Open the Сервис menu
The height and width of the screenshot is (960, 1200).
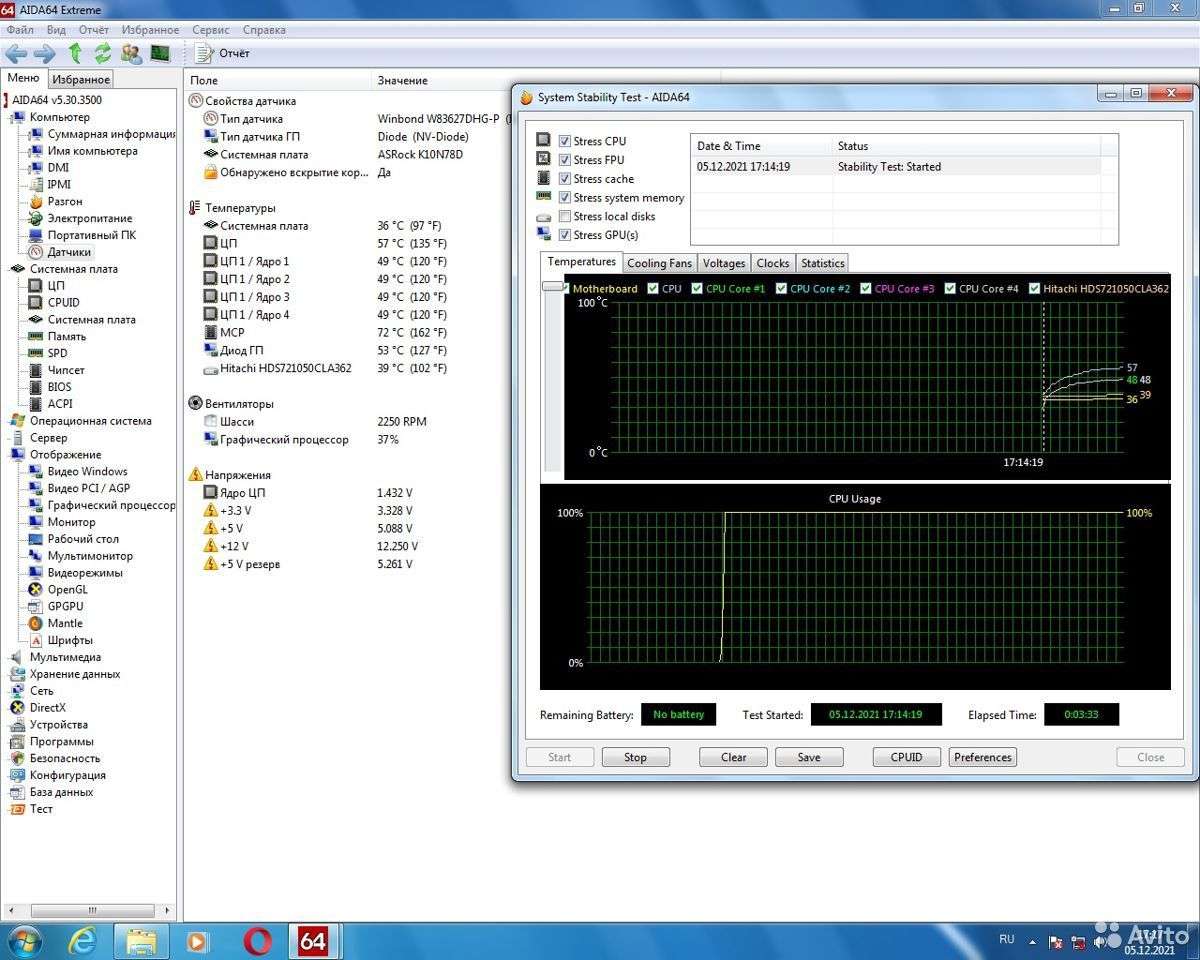point(210,30)
